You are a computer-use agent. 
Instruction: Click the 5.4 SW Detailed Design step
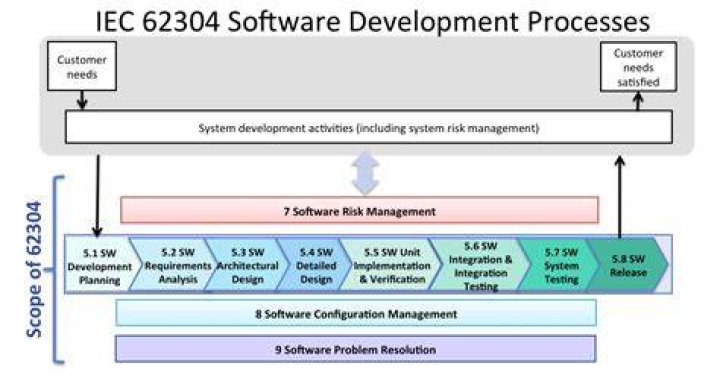coord(315,265)
